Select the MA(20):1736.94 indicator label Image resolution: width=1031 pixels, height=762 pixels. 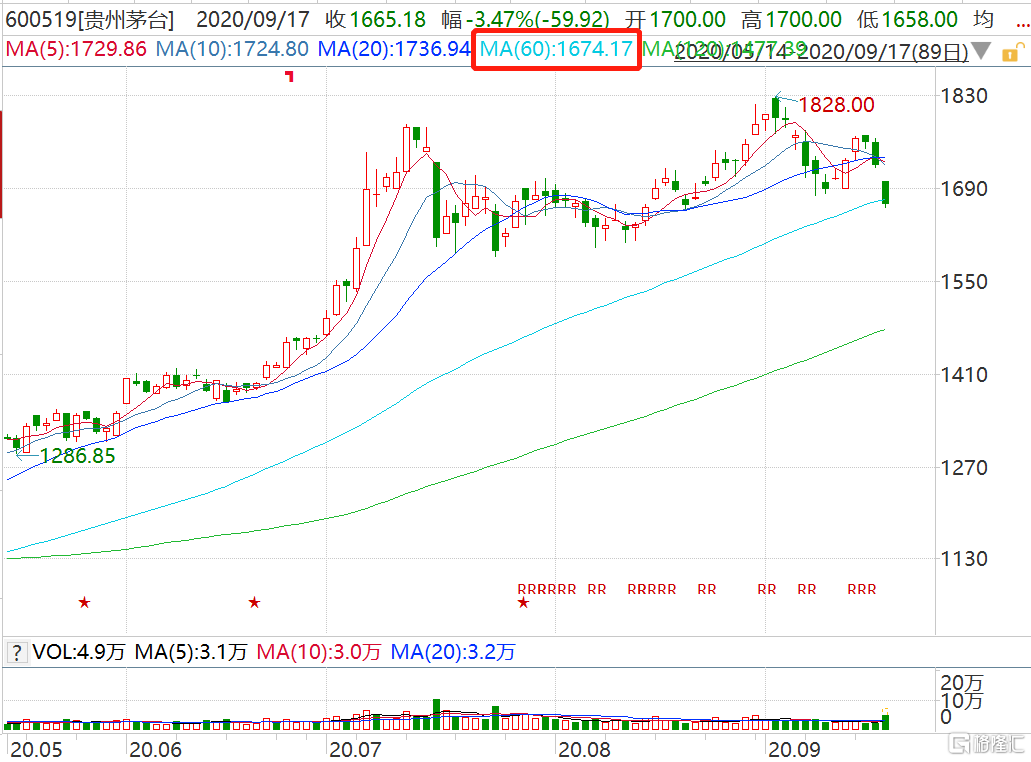(x=394, y=49)
